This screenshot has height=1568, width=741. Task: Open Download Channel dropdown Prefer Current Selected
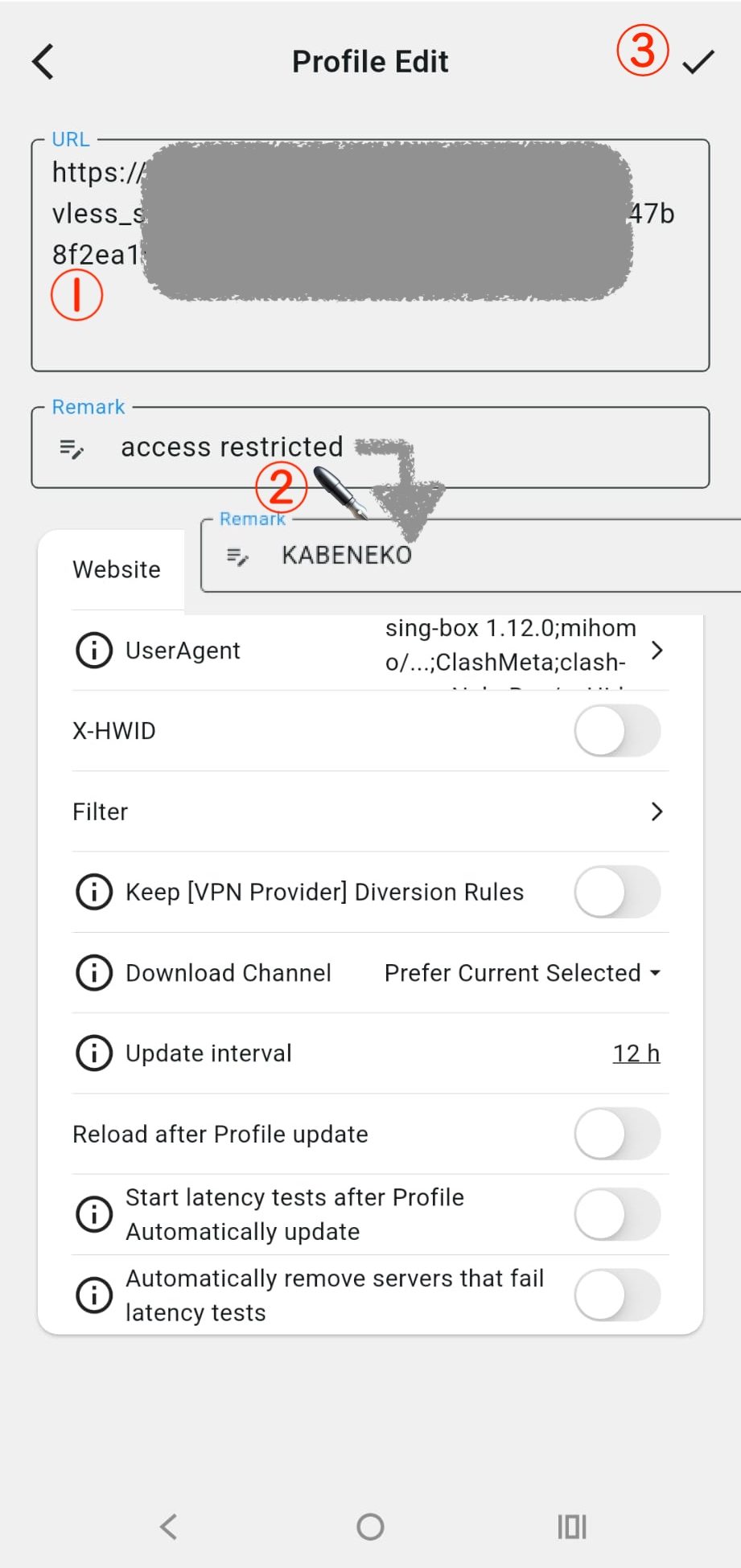[522, 973]
